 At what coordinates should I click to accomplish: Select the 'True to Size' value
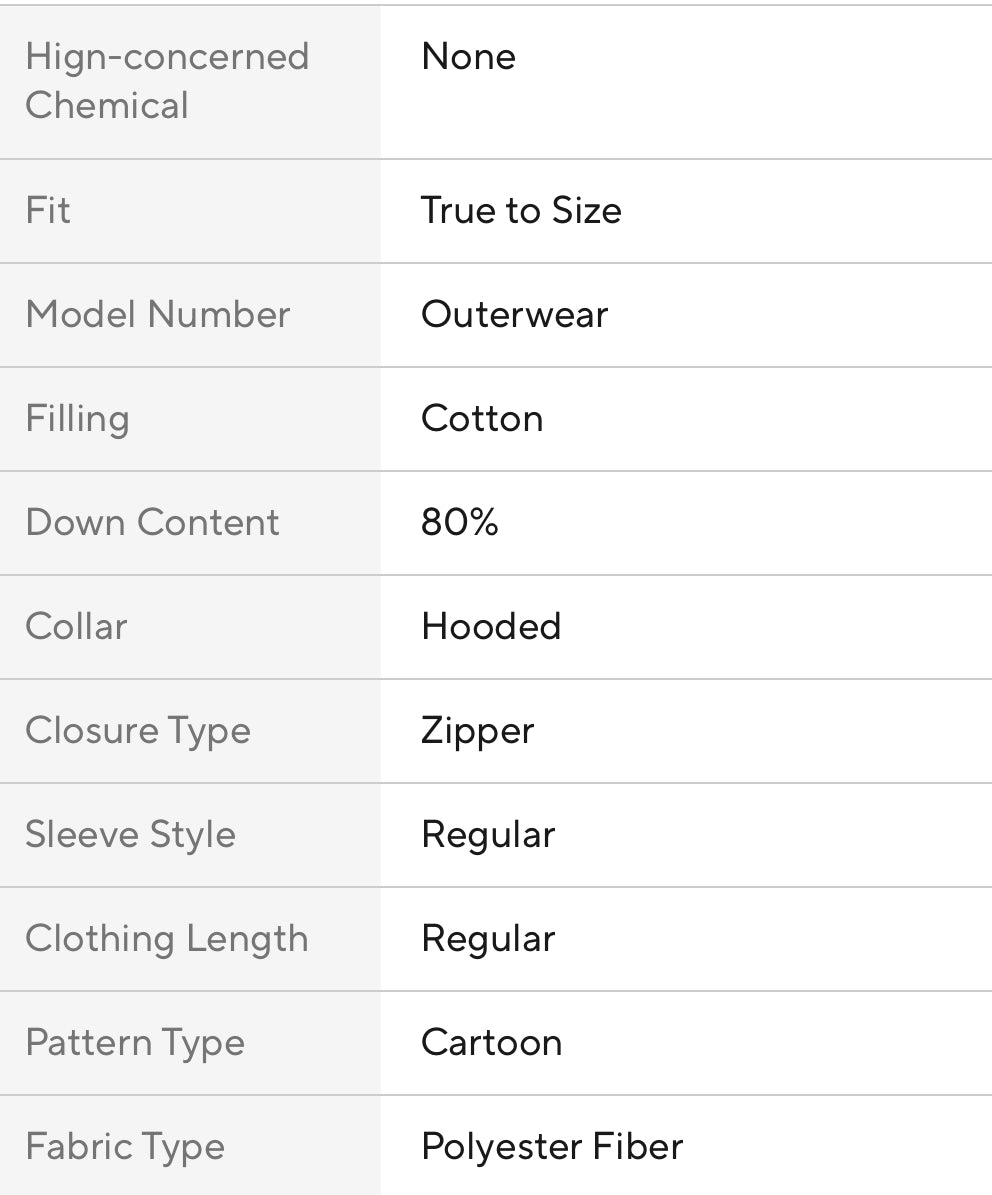(521, 211)
